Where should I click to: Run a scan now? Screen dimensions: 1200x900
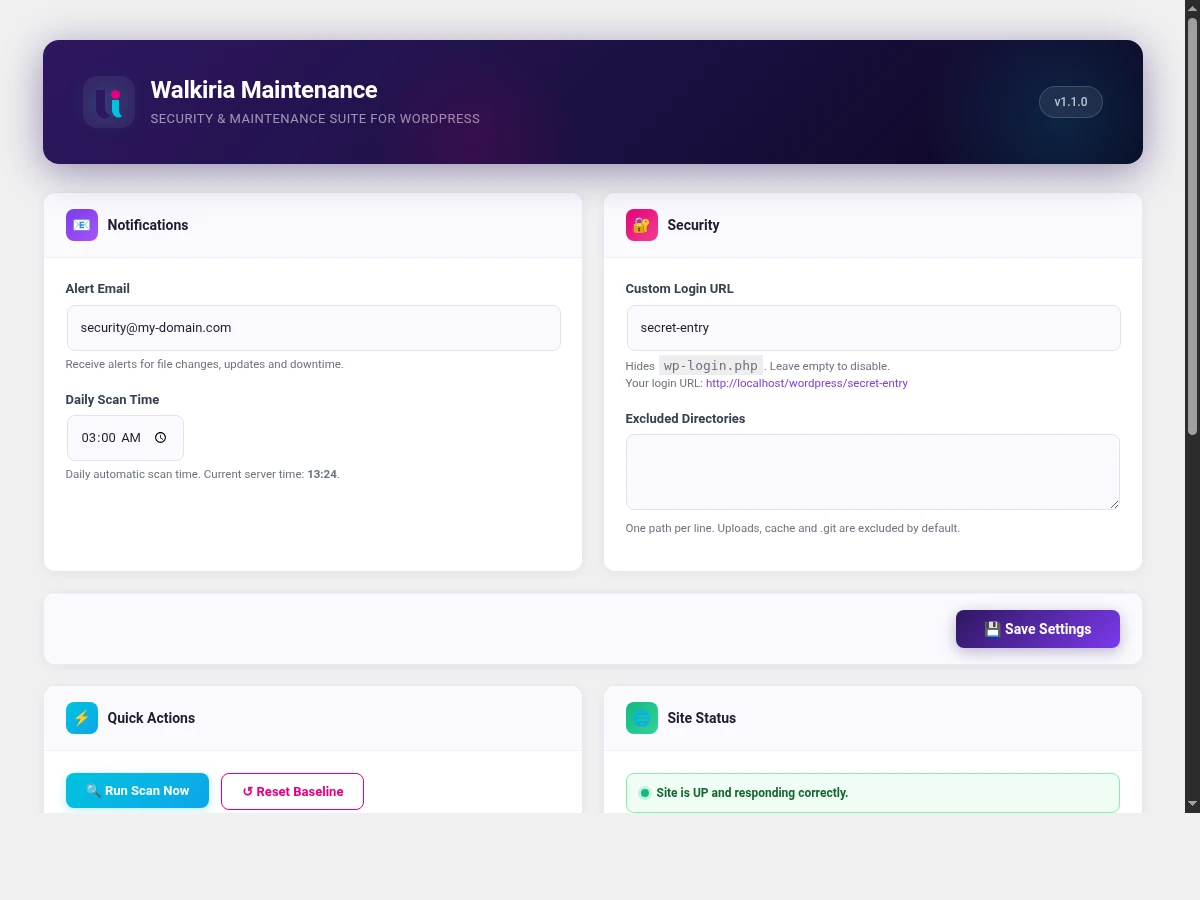[137, 790]
